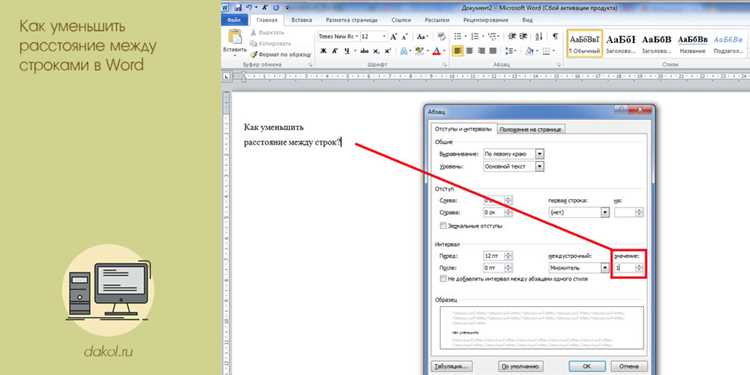Toggle Italic (К) formatting

[x=335, y=51]
